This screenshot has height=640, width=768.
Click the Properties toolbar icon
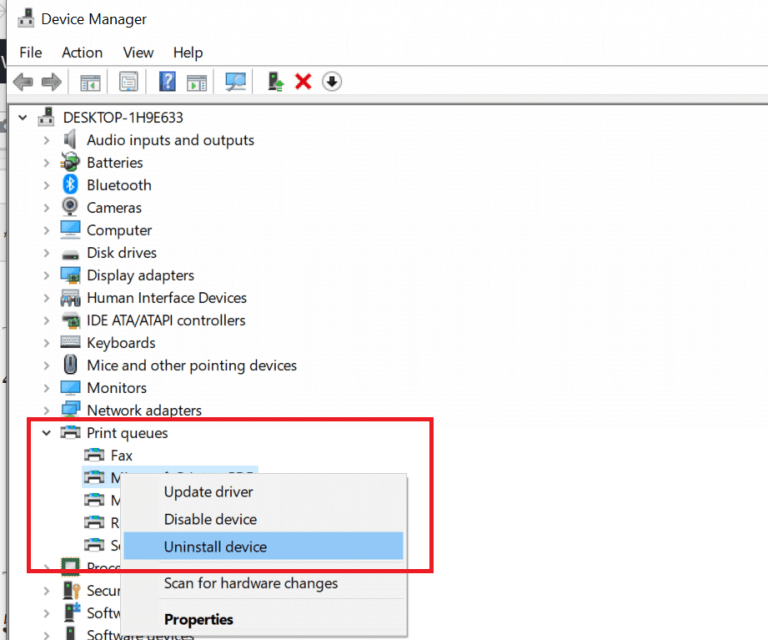pyautogui.click(x=129, y=82)
